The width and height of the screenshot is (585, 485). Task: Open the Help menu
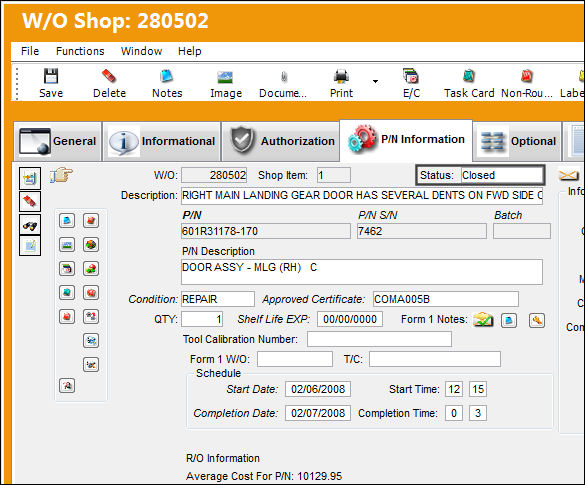[x=190, y=51]
